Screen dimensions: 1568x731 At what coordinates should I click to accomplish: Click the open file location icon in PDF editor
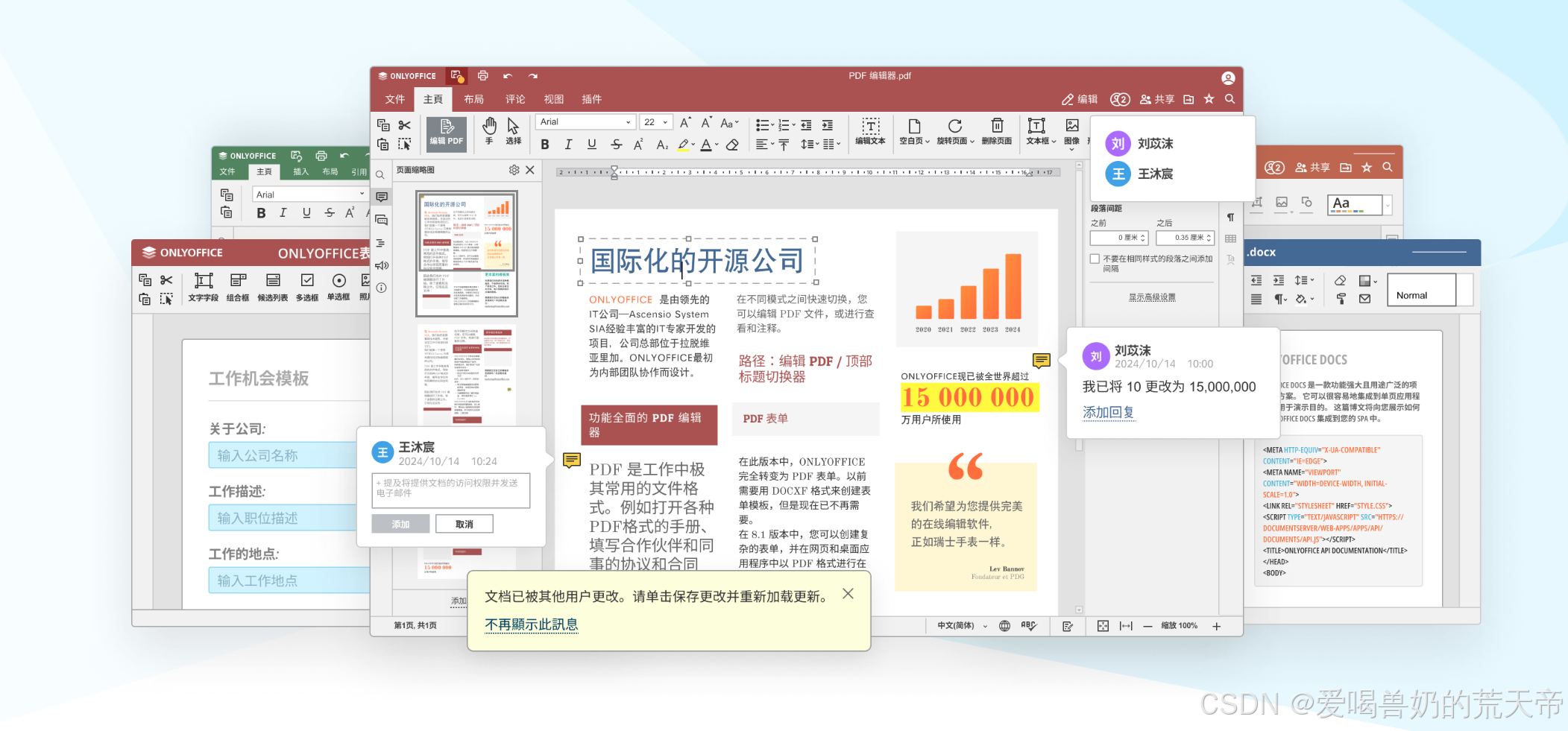click(1188, 99)
